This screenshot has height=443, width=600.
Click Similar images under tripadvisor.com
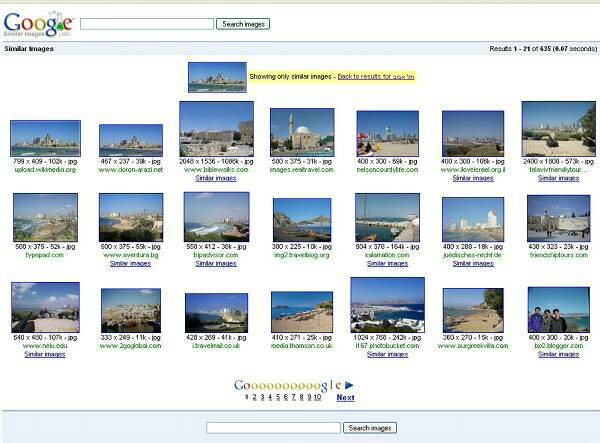(x=216, y=263)
